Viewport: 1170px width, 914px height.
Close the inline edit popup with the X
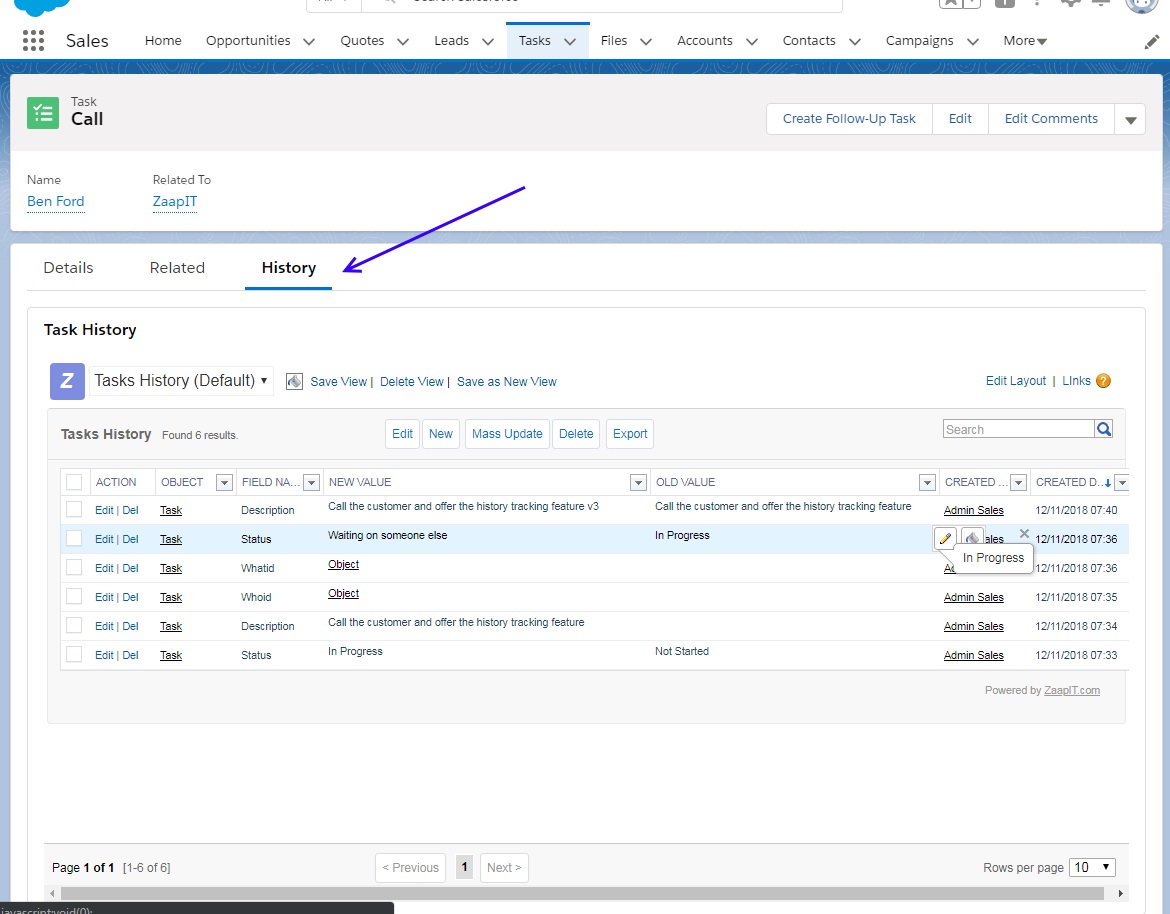pyautogui.click(x=1024, y=533)
